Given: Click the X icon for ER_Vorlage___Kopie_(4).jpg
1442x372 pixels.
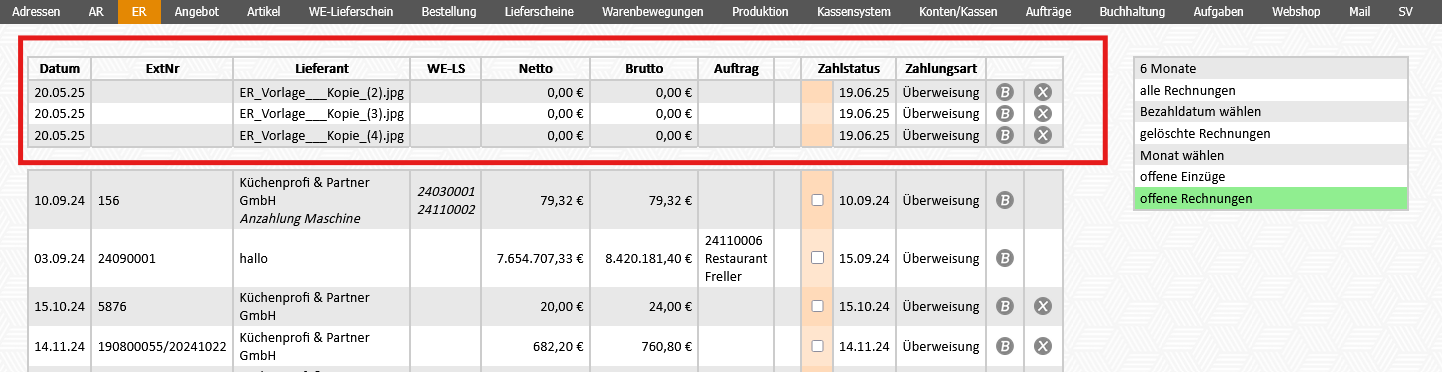Looking at the screenshot, I should tap(1042, 135).
